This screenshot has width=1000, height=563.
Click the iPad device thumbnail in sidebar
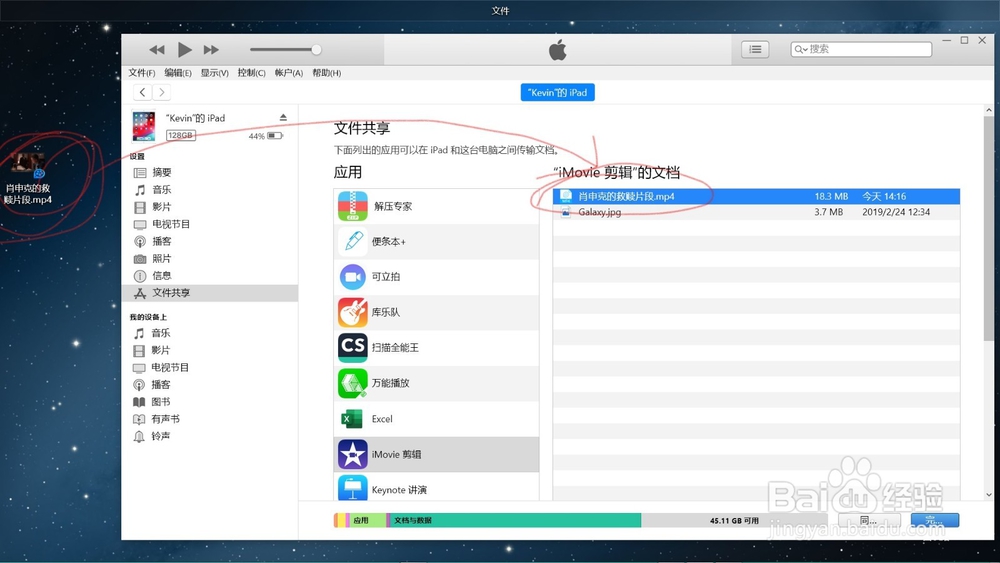pyautogui.click(x=143, y=126)
